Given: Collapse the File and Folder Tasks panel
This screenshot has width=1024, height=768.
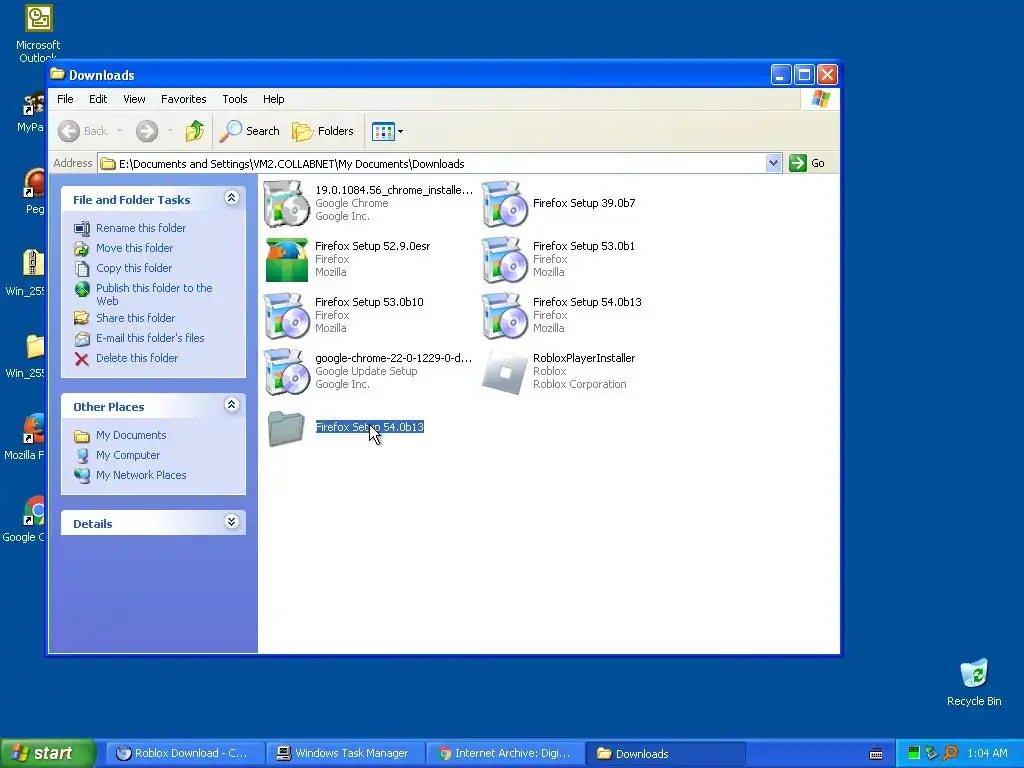Looking at the screenshot, I should (231, 198).
